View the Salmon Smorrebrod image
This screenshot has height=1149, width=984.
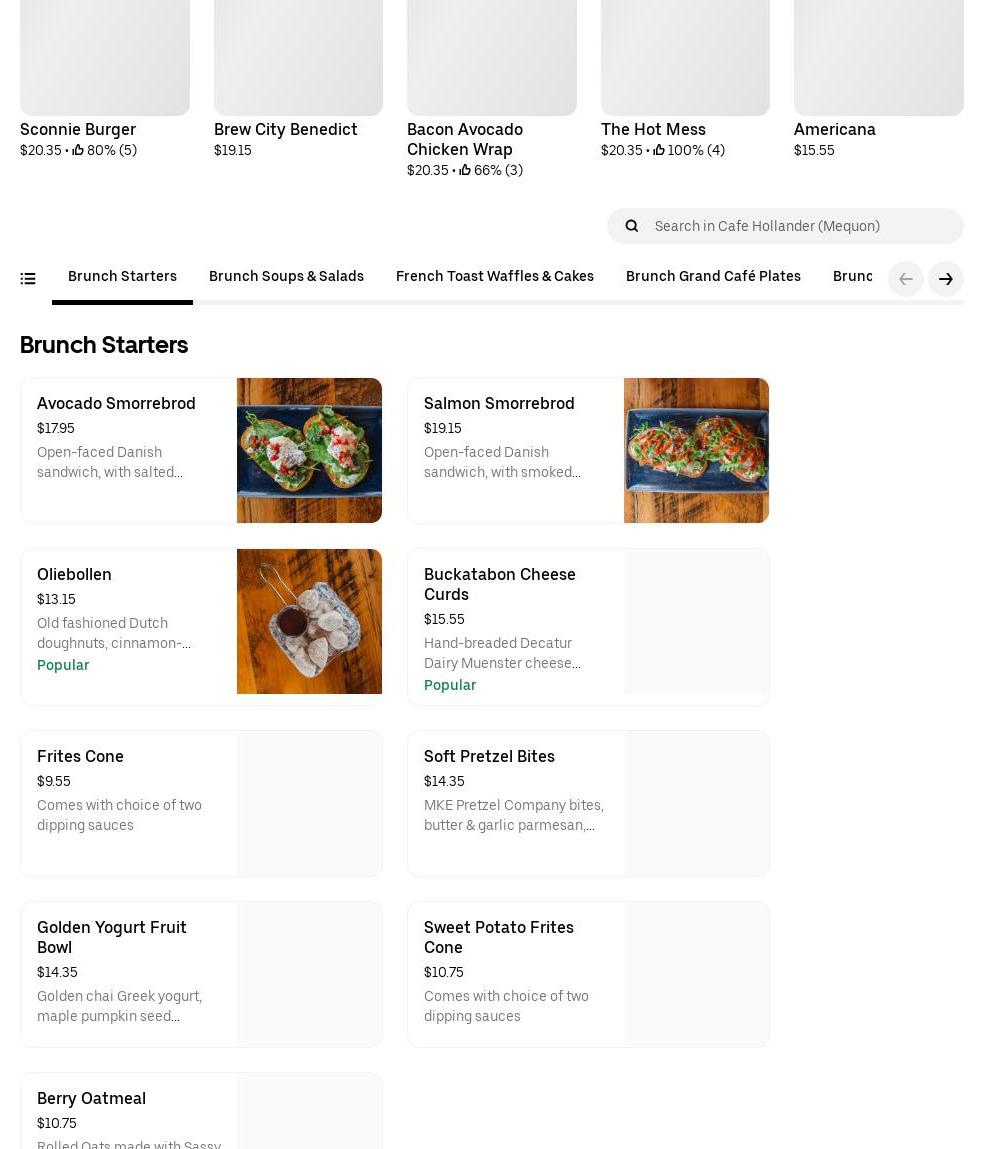click(696, 450)
